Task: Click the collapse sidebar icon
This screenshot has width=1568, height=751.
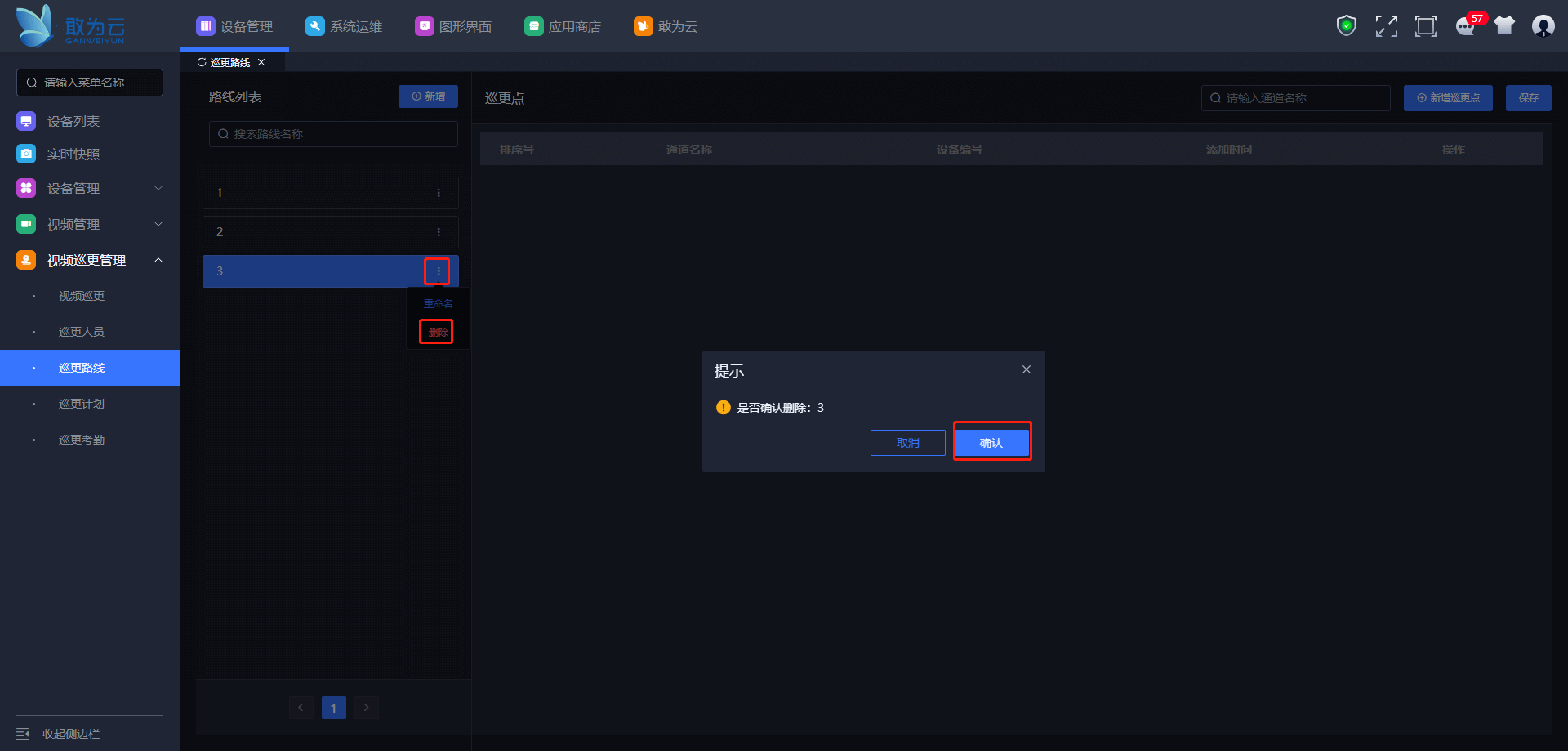Action: [23, 734]
